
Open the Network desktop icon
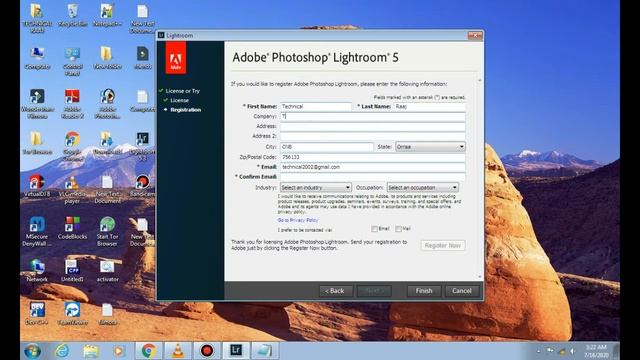pyautogui.click(x=37, y=270)
